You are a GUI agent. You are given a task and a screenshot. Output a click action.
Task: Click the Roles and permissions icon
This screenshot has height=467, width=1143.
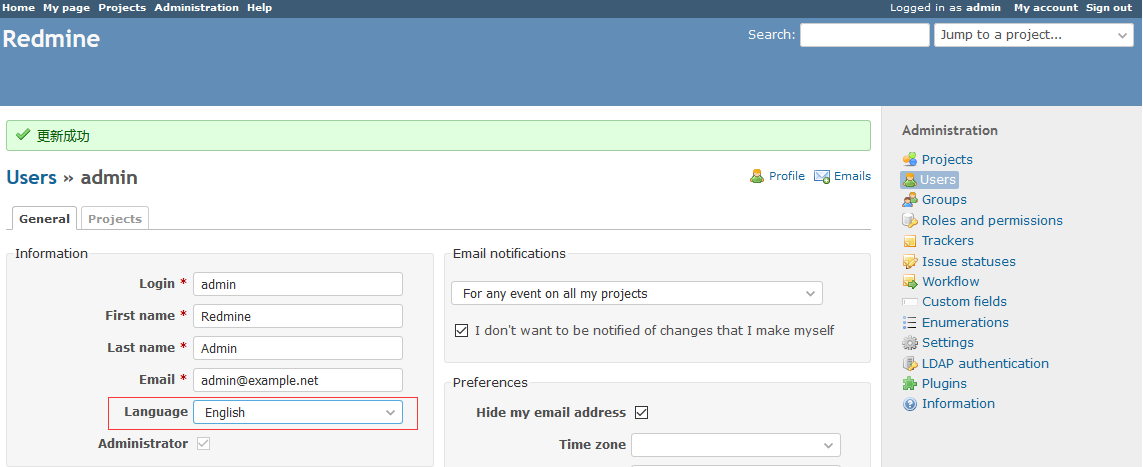point(909,221)
